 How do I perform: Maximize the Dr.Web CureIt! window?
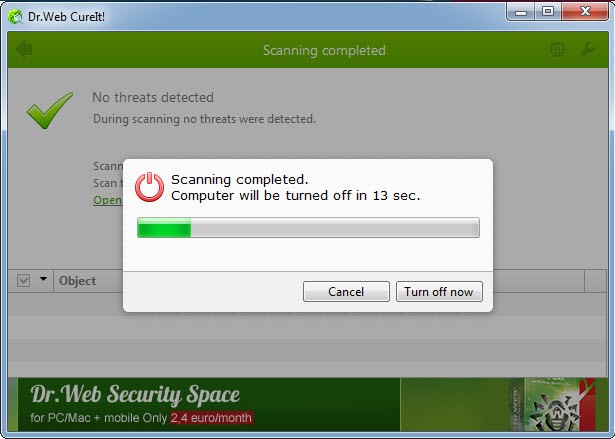(x=548, y=12)
